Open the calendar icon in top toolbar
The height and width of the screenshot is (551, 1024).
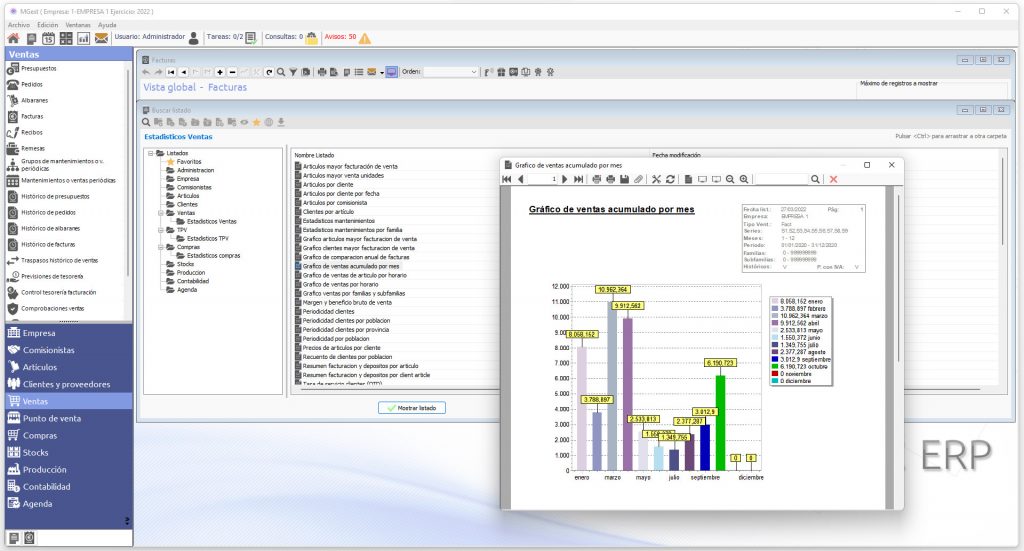tap(48, 39)
